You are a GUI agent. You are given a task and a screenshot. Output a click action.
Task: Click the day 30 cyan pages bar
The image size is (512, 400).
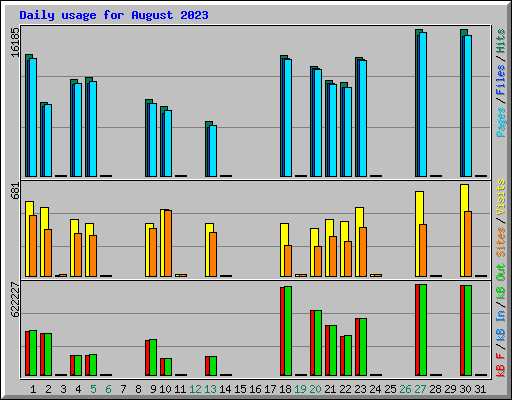click(468, 106)
